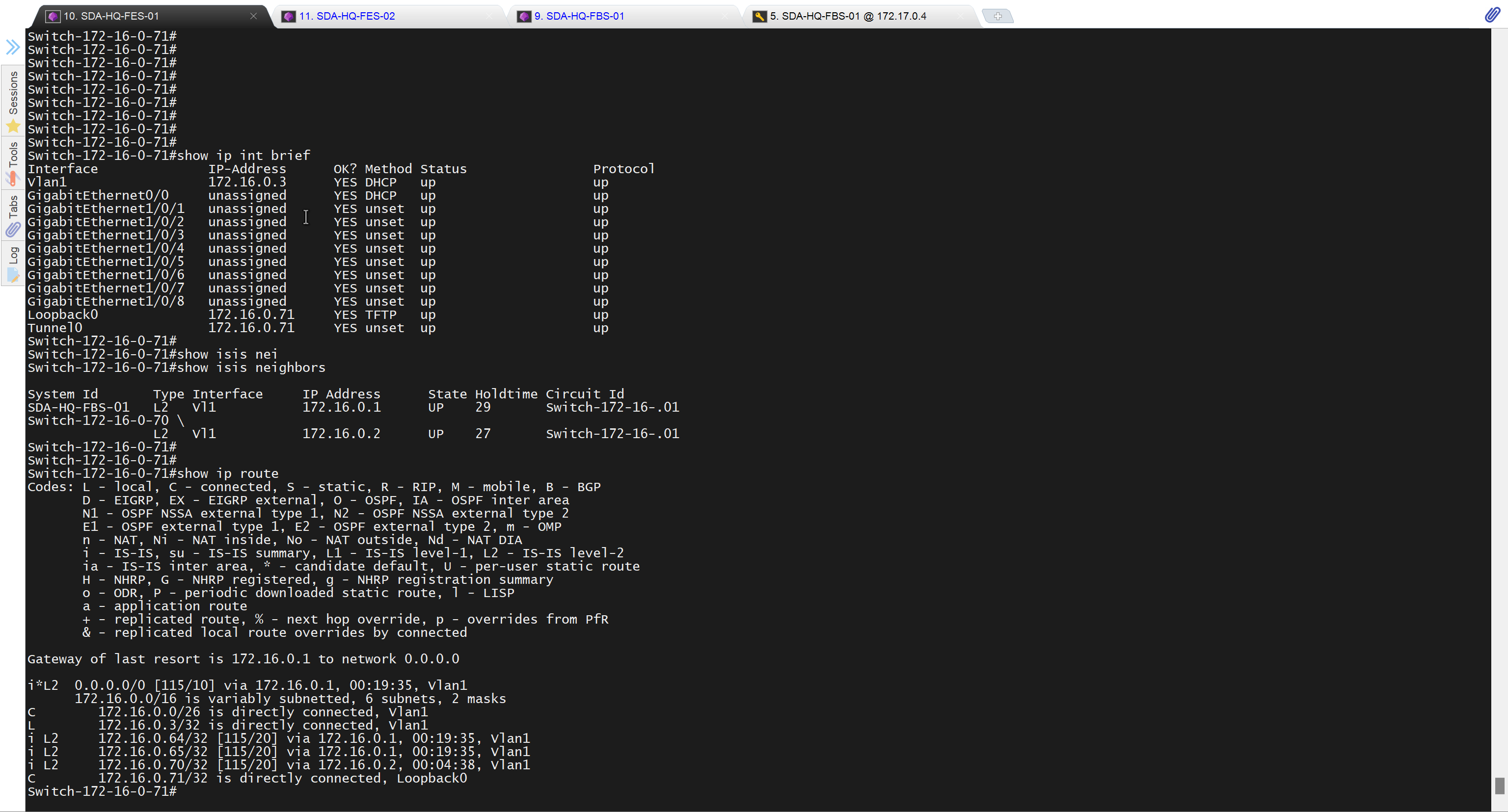This screenshot has height=812, width=1508.
Task: Close the 11. SDA-HQ-FES-02 tab
Action: pos(489,16)
